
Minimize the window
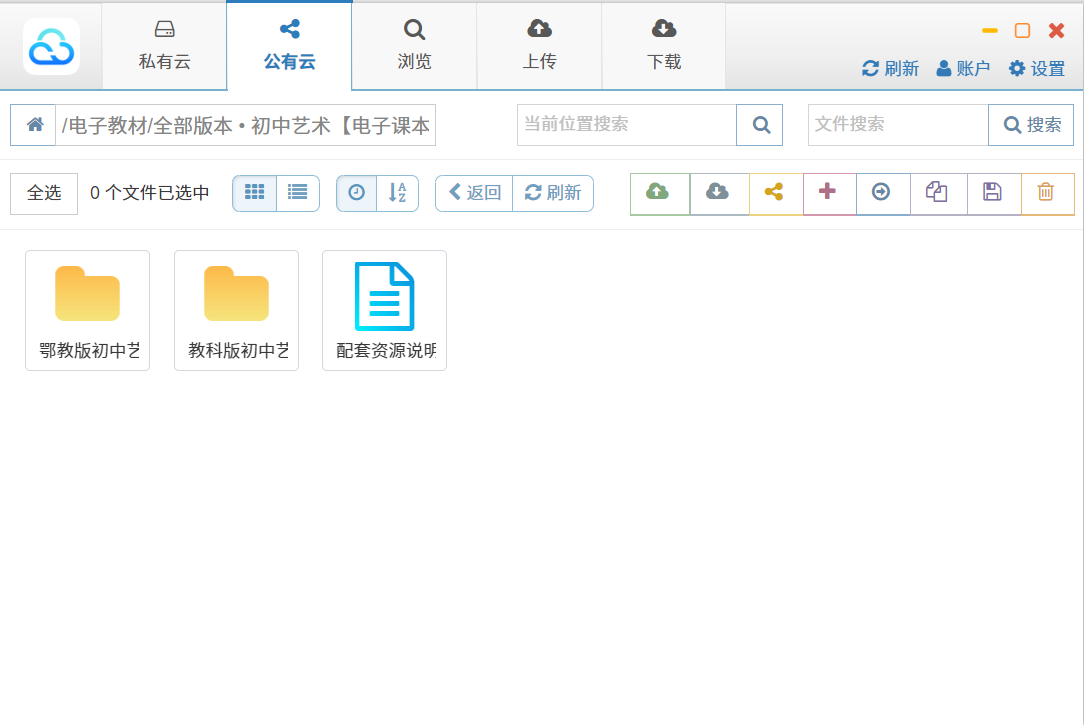point(989,30)
